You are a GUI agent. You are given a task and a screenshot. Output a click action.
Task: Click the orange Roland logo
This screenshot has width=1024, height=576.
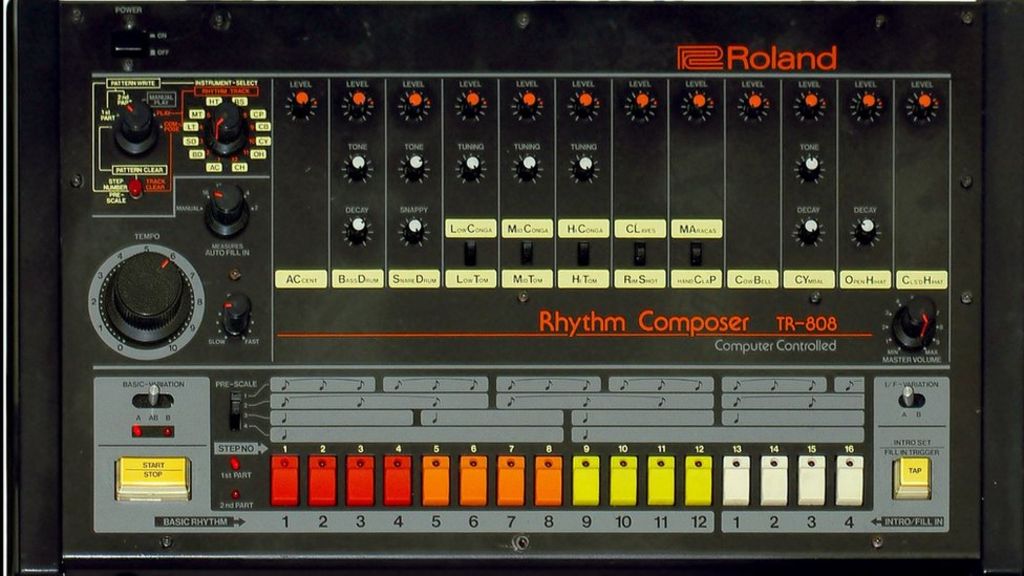pos(757,58)
